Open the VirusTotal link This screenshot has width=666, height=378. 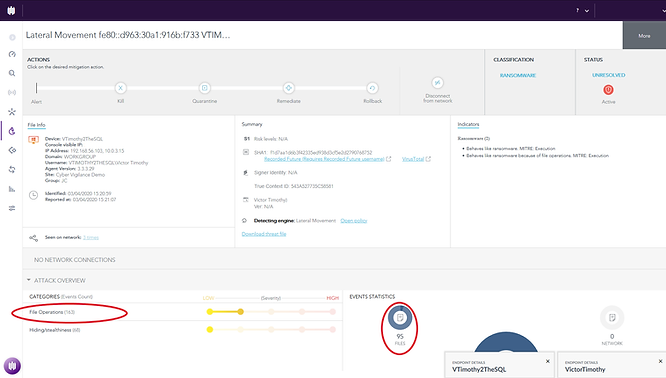[x=413, y=159]
